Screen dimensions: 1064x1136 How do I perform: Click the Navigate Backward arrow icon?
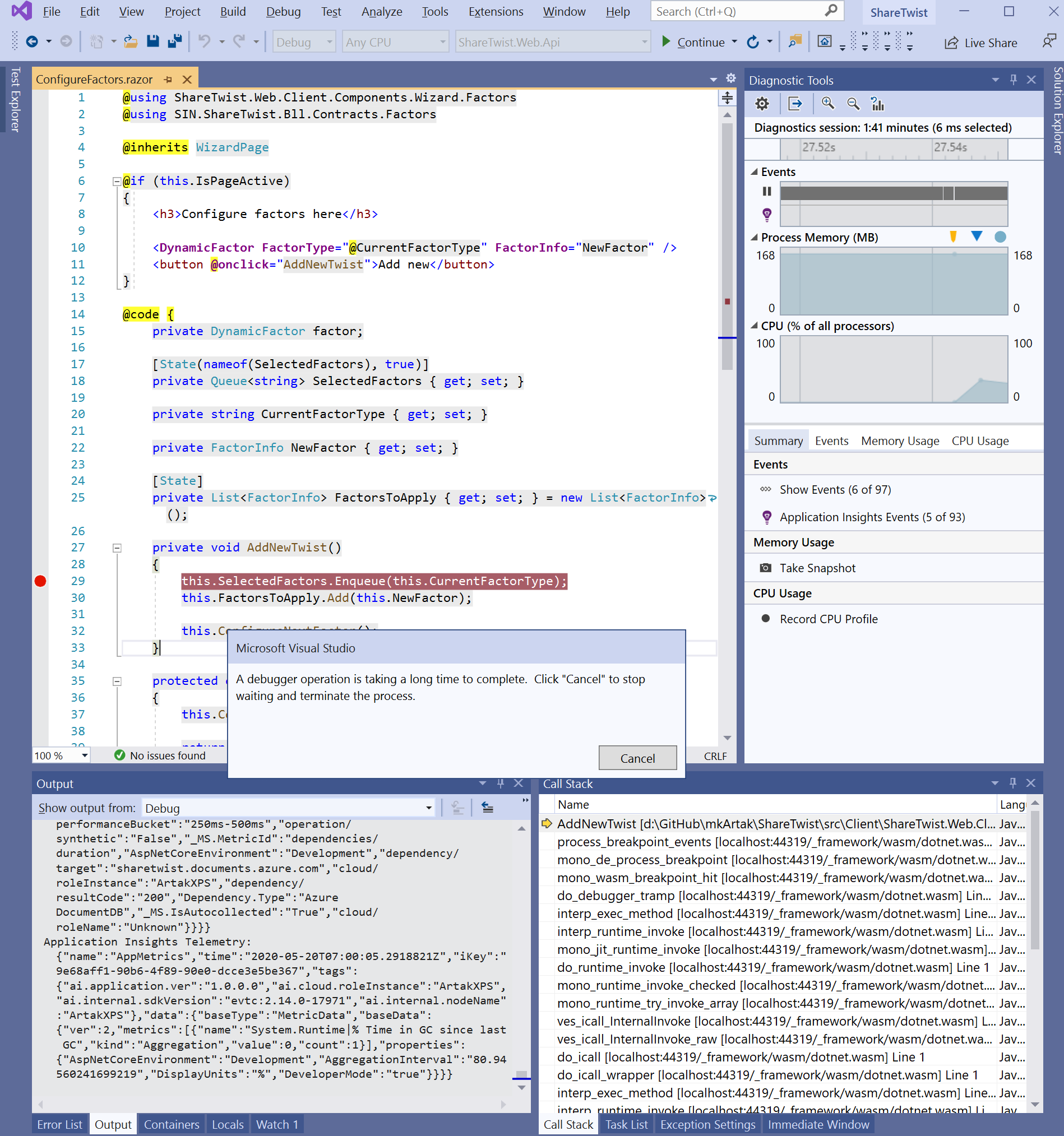[x=32, y=41]
